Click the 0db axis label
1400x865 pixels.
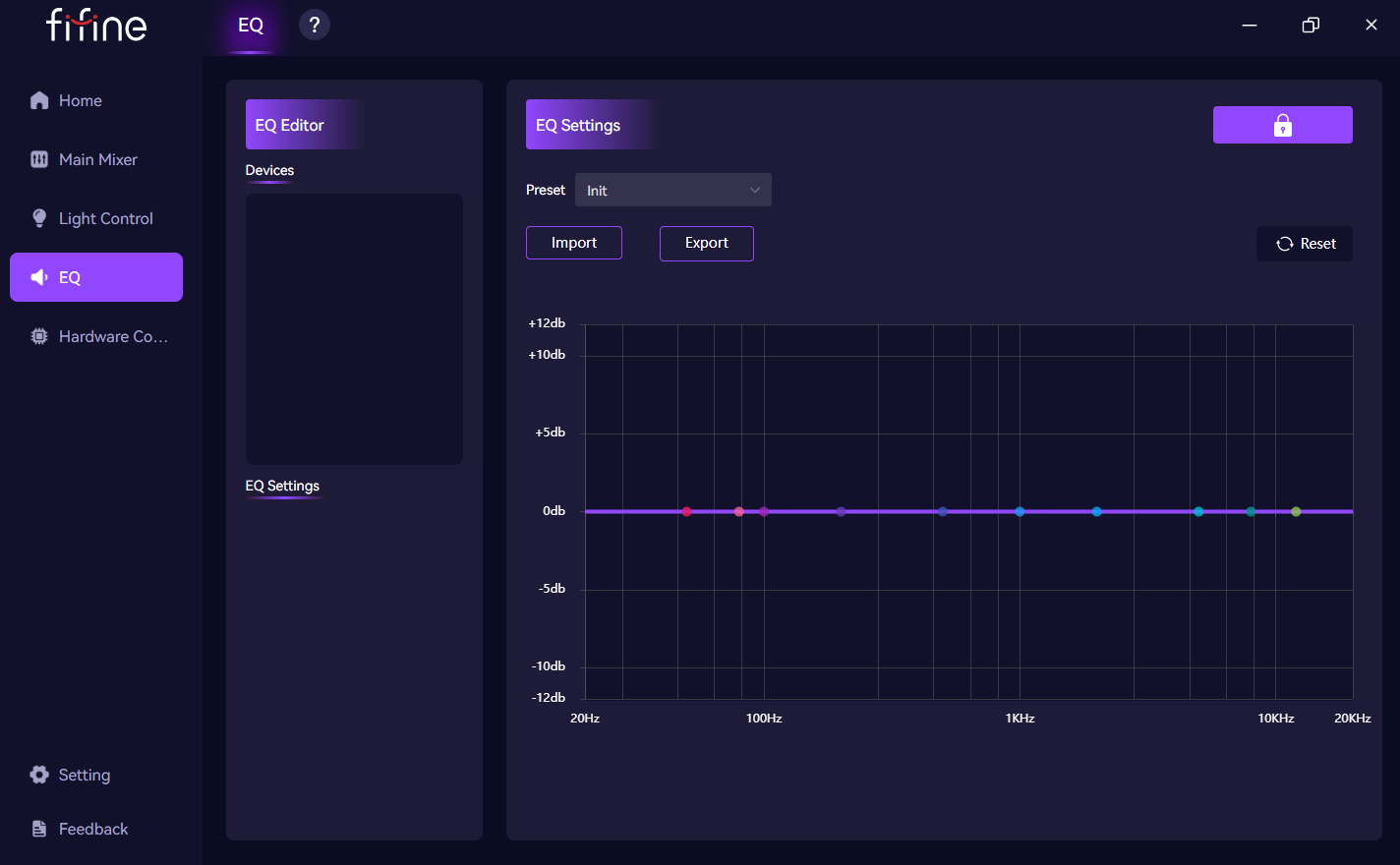pos(554,511)
